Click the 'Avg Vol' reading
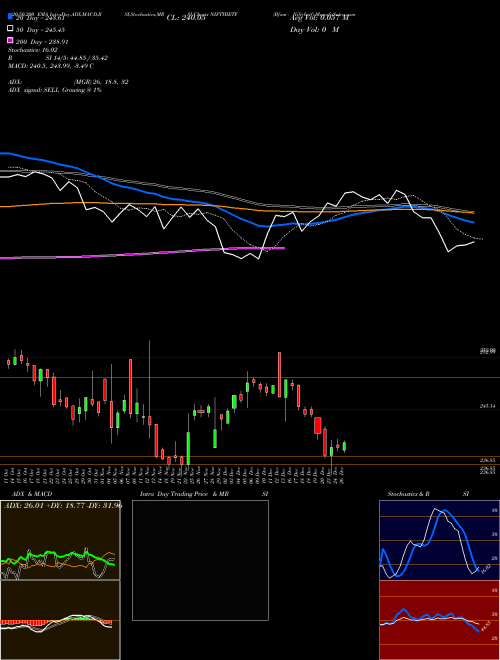500x660 pixels. [319, 18]
